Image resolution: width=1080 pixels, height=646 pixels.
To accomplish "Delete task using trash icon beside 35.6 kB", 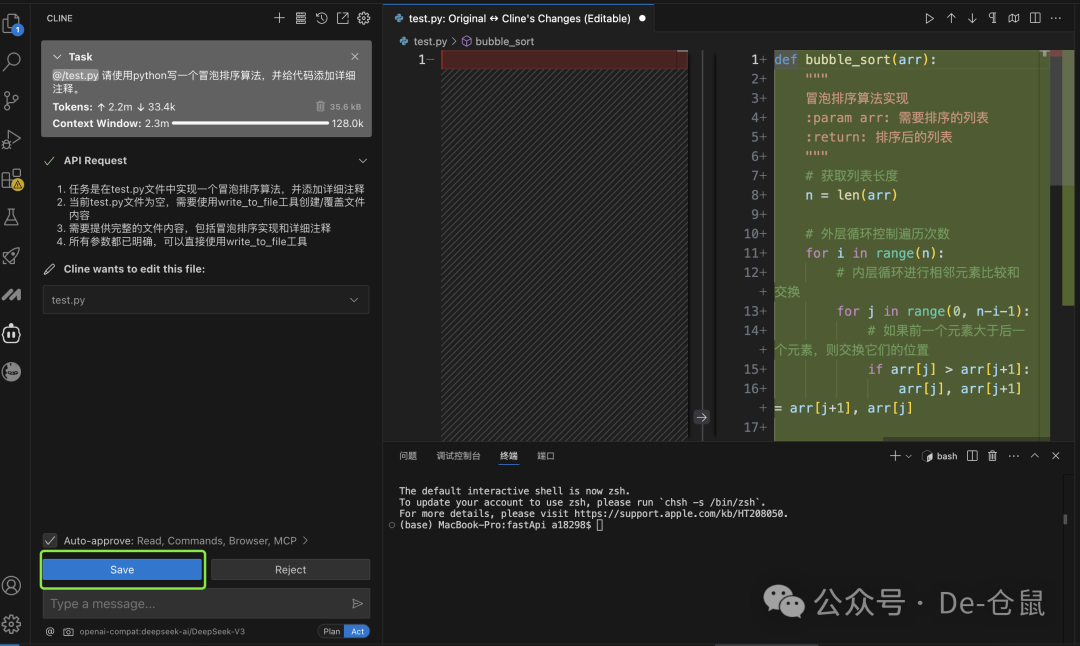I will coord(320,106).
